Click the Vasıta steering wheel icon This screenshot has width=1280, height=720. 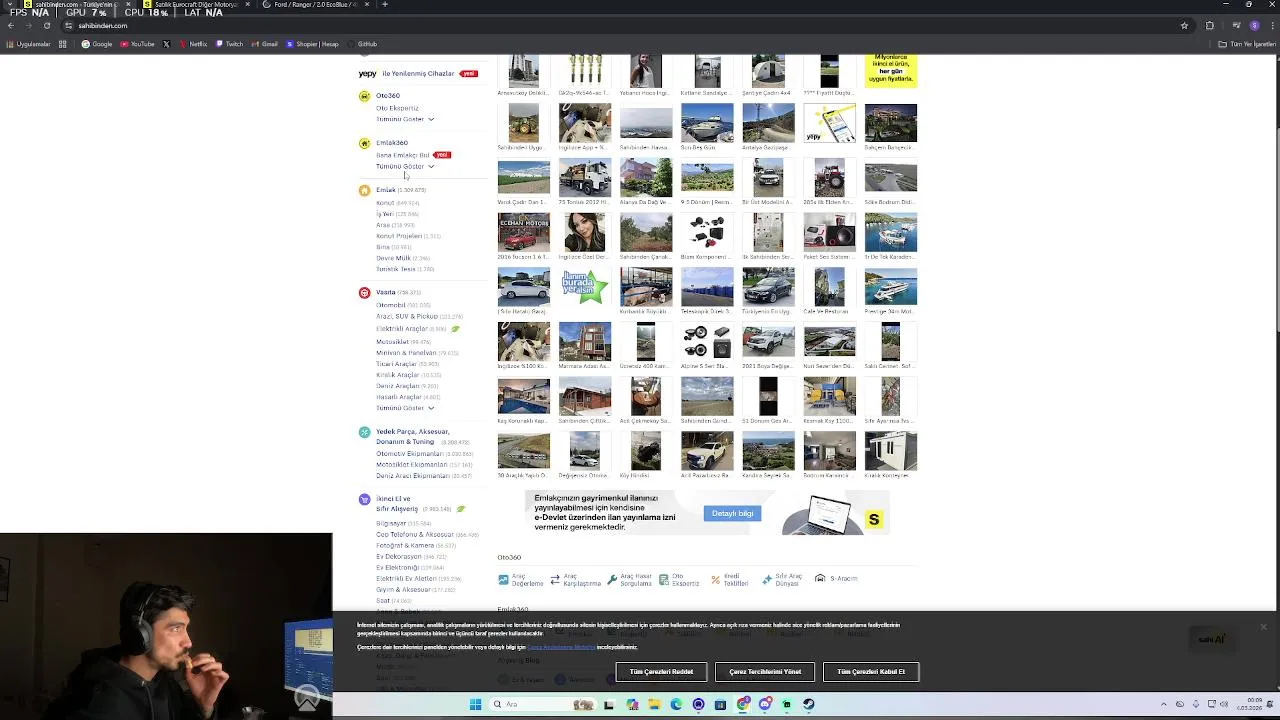point(364,293)
